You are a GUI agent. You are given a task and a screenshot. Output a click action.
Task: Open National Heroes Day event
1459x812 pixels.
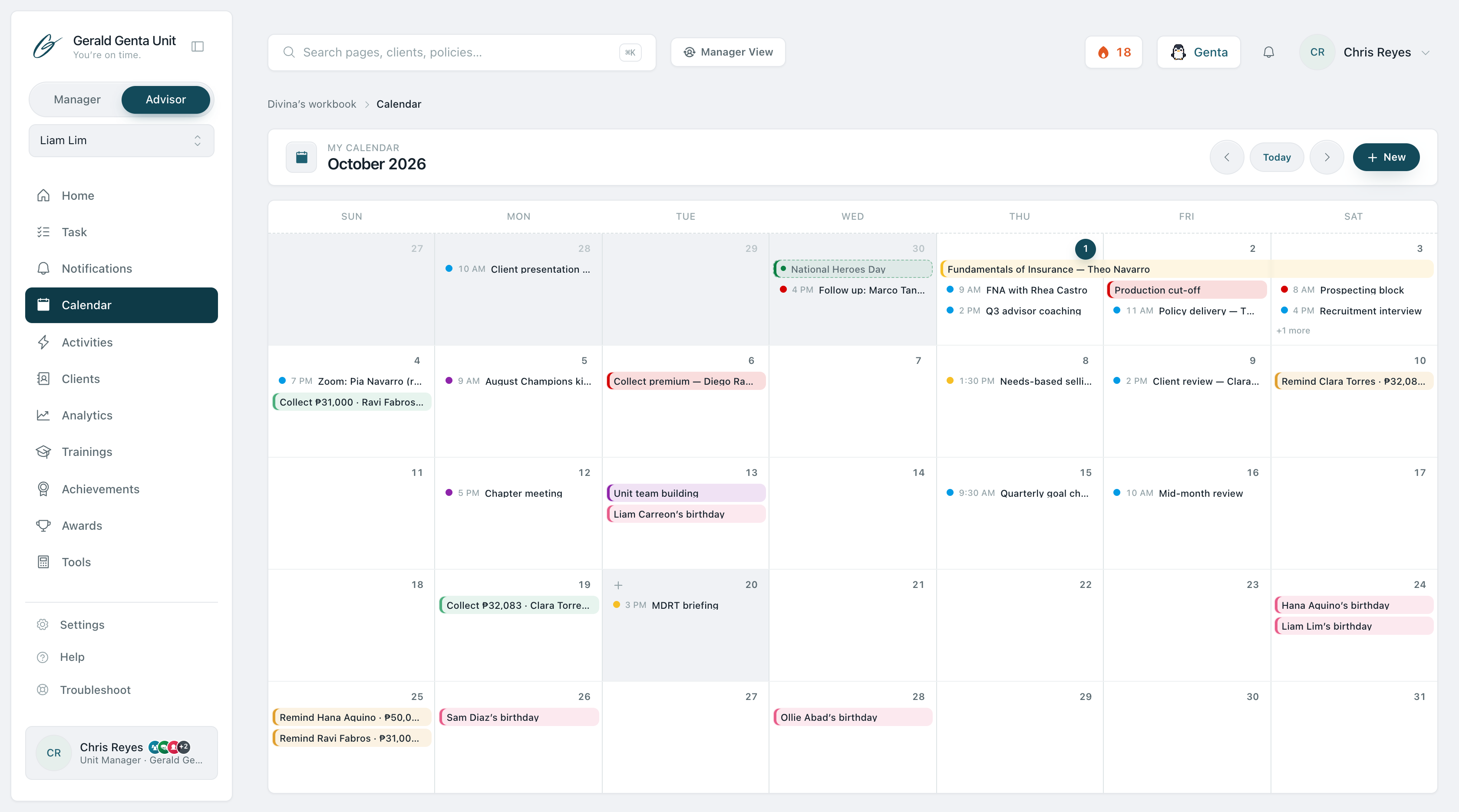pyautogui.click(x=853, y=269)
